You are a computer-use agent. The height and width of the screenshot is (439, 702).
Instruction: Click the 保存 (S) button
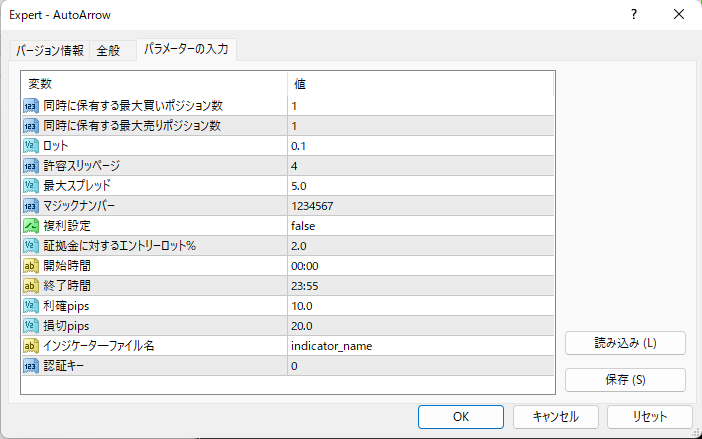[625, 380]
